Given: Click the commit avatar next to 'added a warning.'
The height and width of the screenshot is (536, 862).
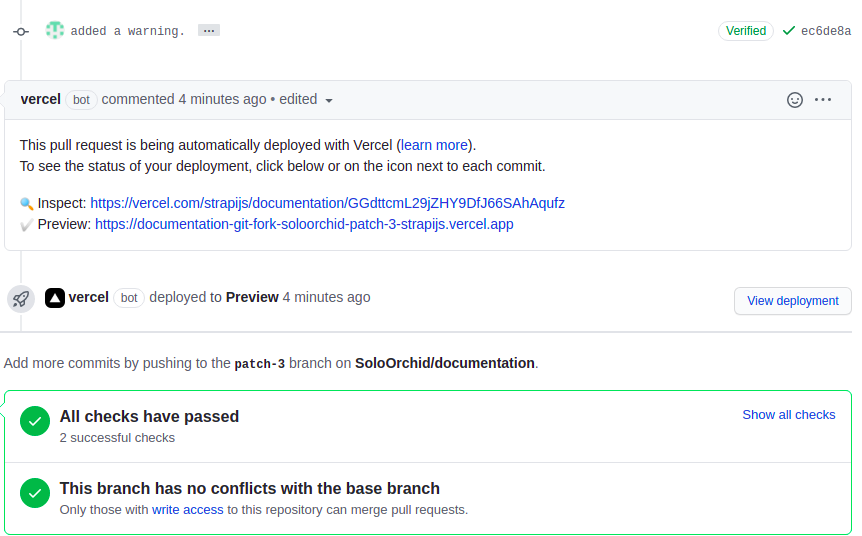Looking at the screenshot, I should coord(54,30).
